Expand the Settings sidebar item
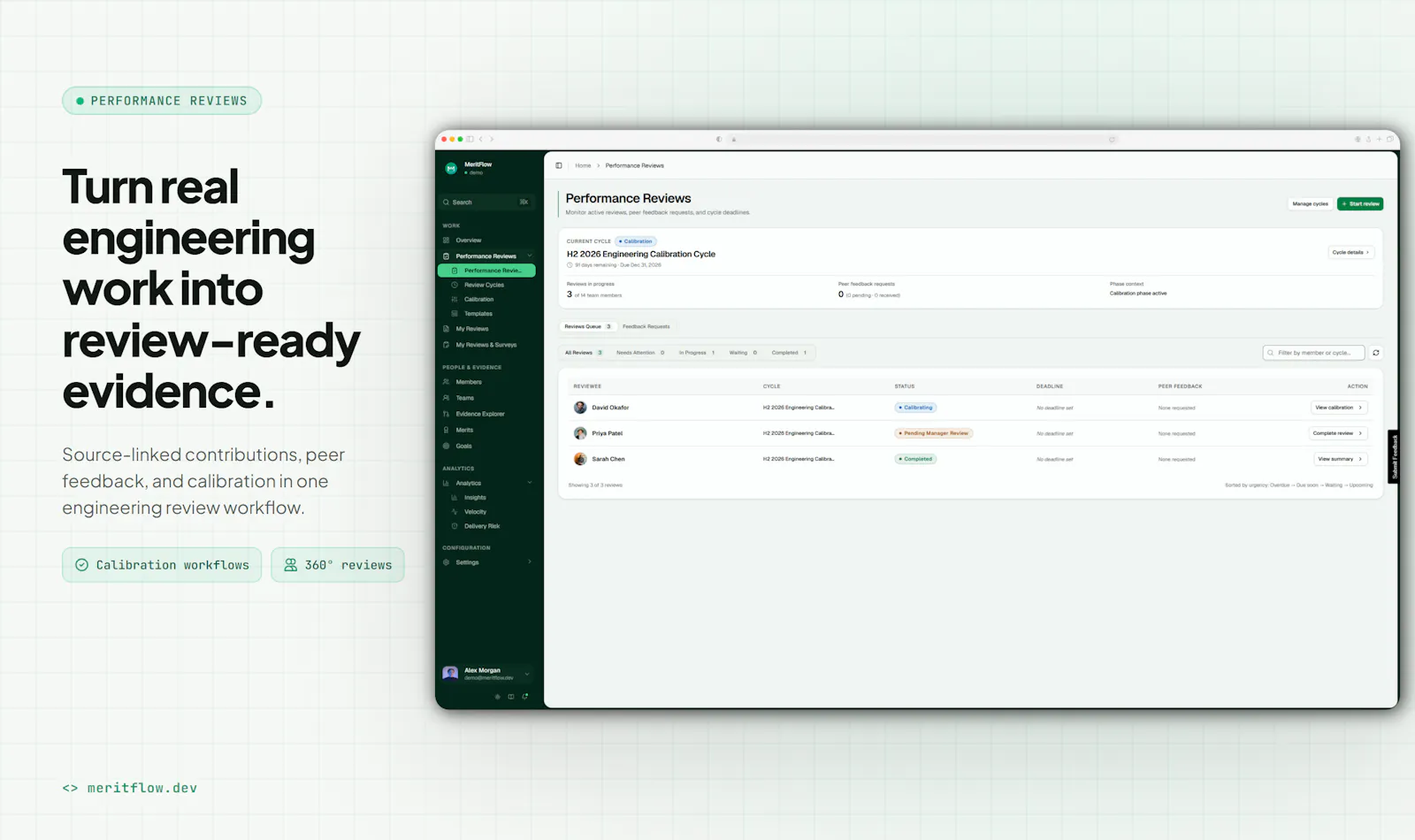Image resolution: width=1415 pixels, height=840 pixels. click(530, 562)
